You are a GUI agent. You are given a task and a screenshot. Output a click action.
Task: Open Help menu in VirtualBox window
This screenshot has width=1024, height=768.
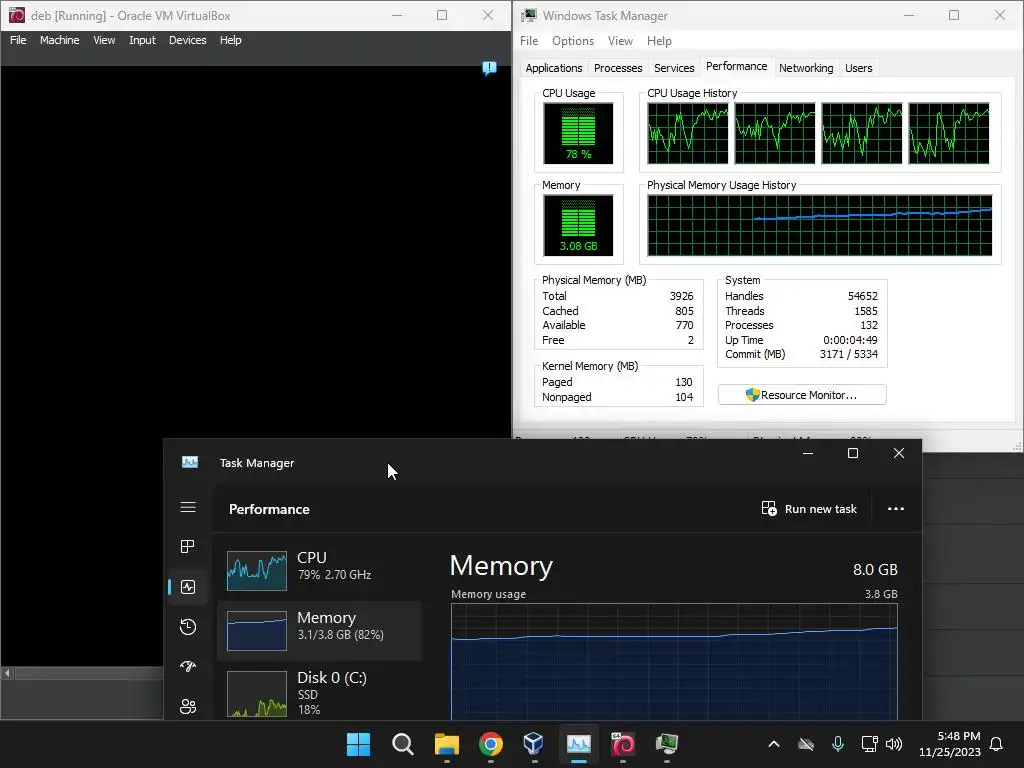coord(230,40)
